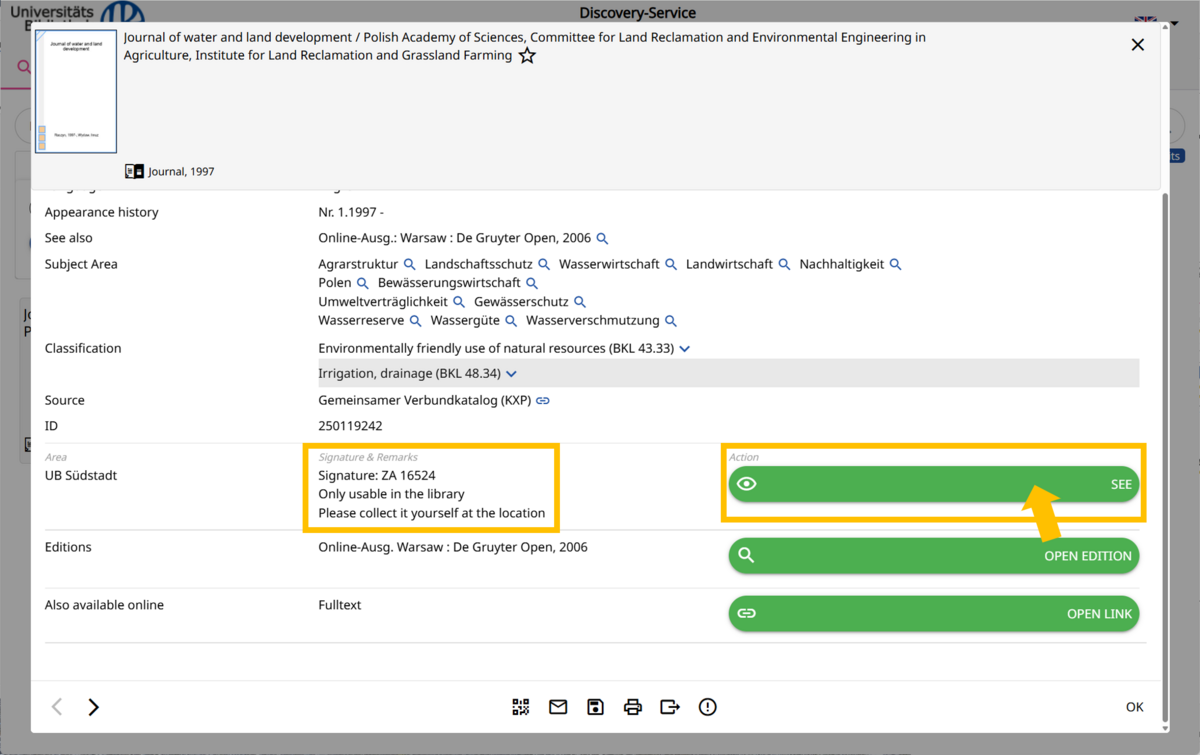Open Gemeinsamer Verbundkatalog source link icon
The image size is (1200, 755).
543,401
